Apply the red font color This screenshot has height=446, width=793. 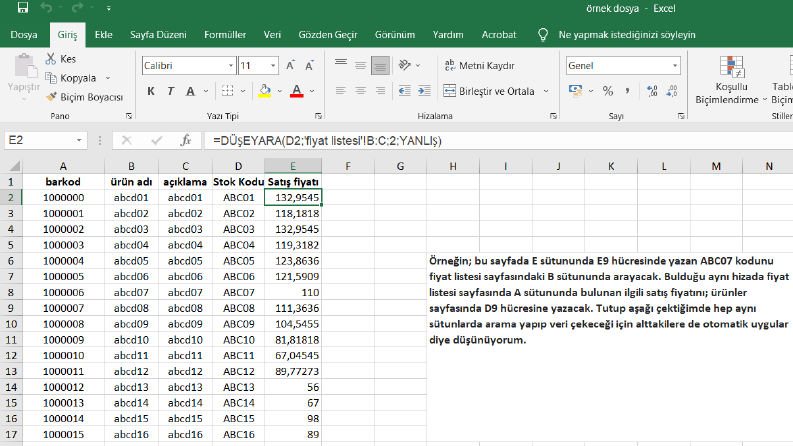pyautogui.click(x=297, y=91)
